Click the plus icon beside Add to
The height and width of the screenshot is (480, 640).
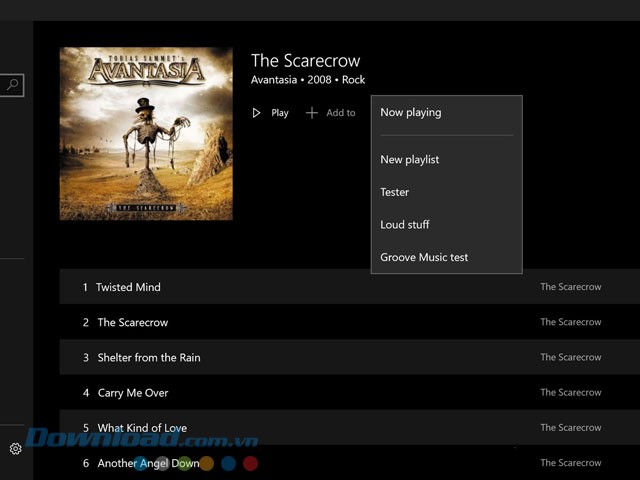click(312, 113)
